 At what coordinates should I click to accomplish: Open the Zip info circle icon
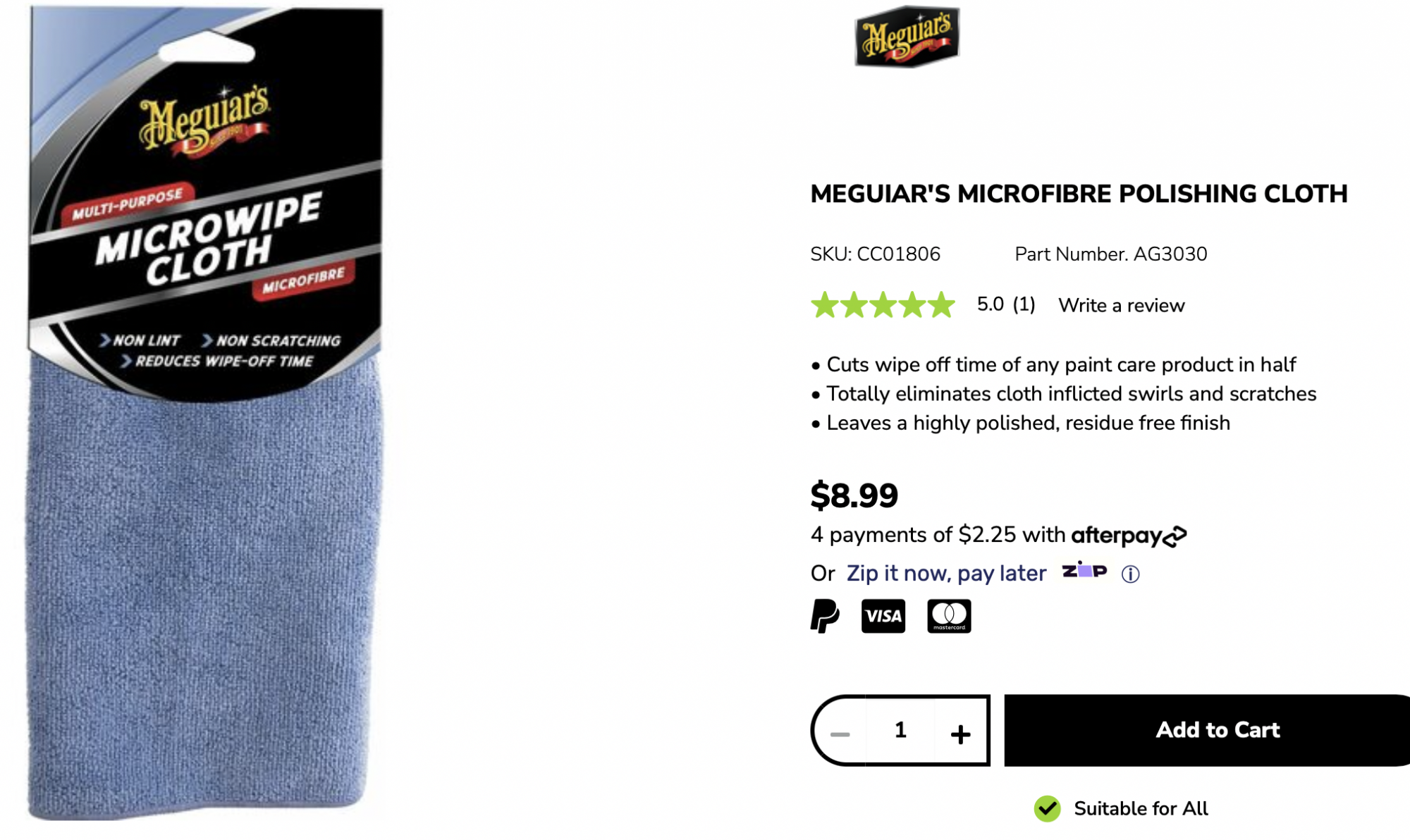(x=1130, y=574)
